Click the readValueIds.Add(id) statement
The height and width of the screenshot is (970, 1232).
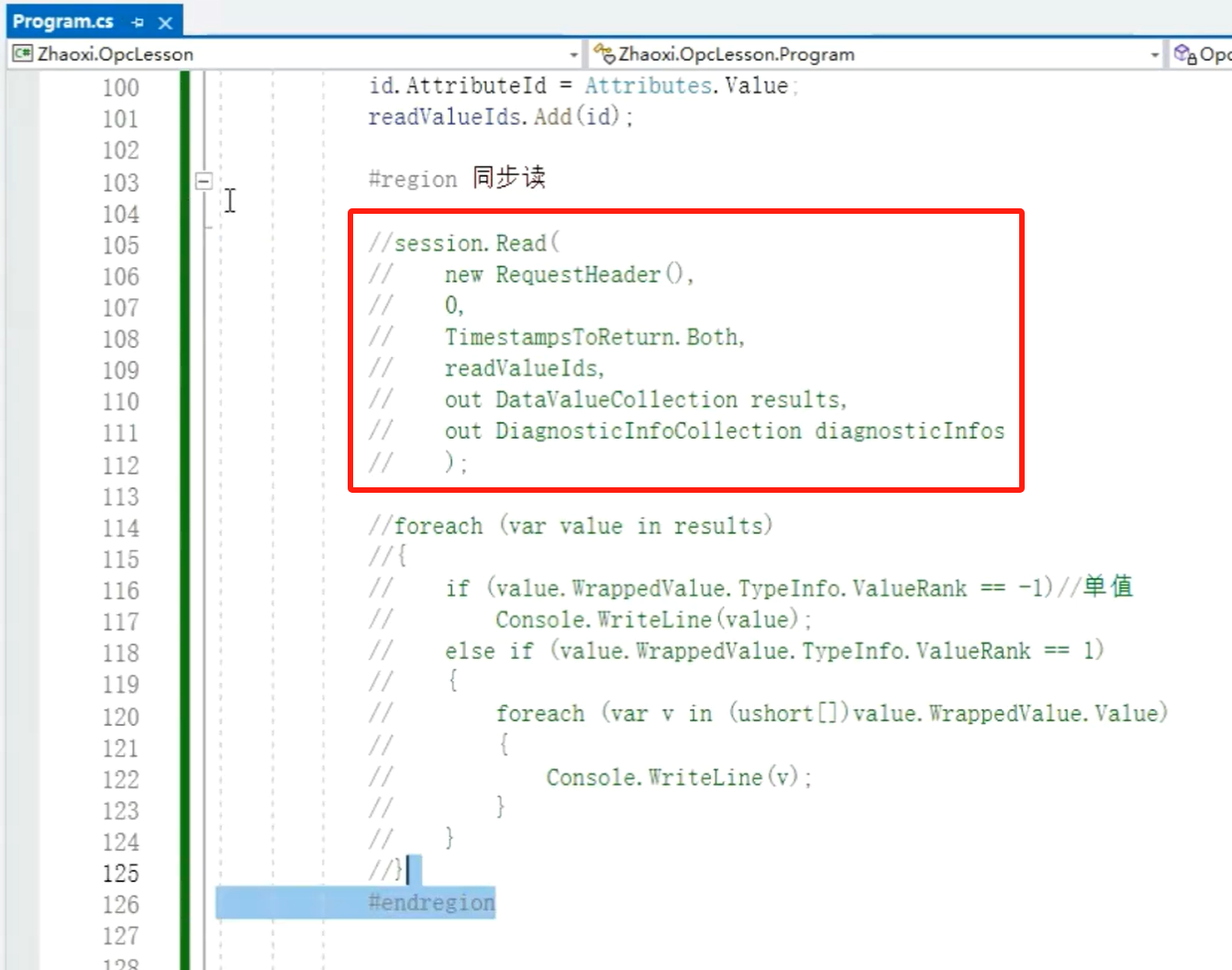pyautogui.click(x=500, y=117)
